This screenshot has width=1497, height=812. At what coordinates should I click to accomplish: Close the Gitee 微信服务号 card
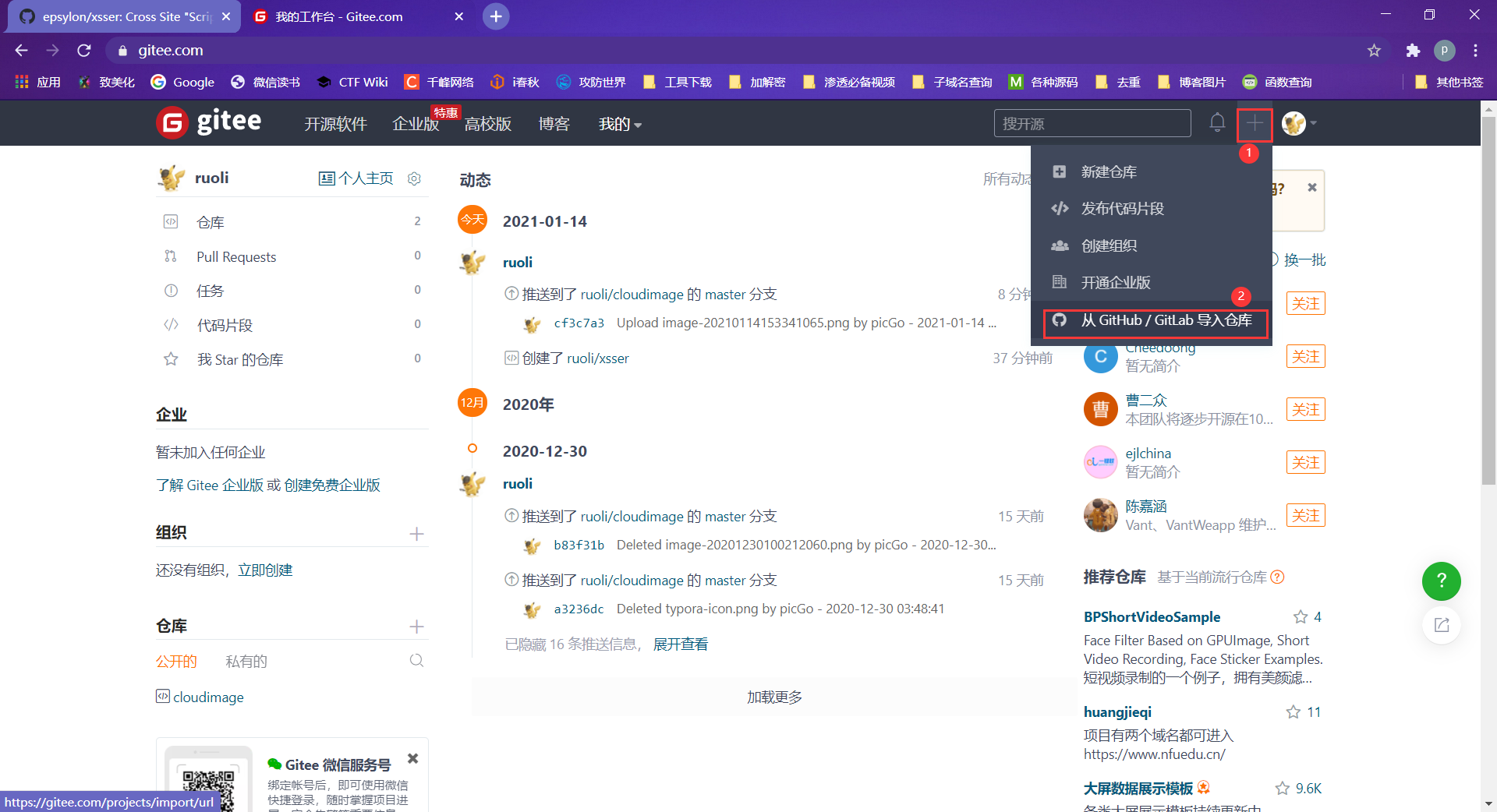tap(413, 758)
